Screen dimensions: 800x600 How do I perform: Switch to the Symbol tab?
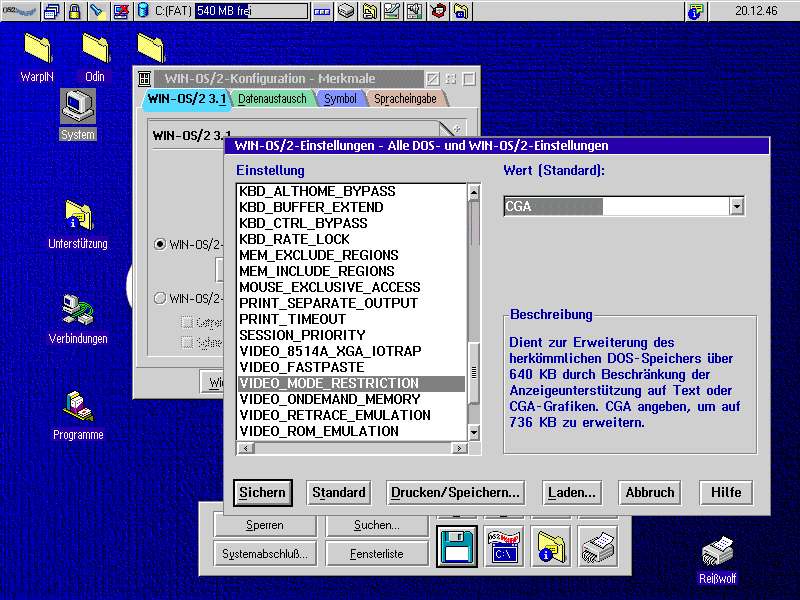(340, 98)
